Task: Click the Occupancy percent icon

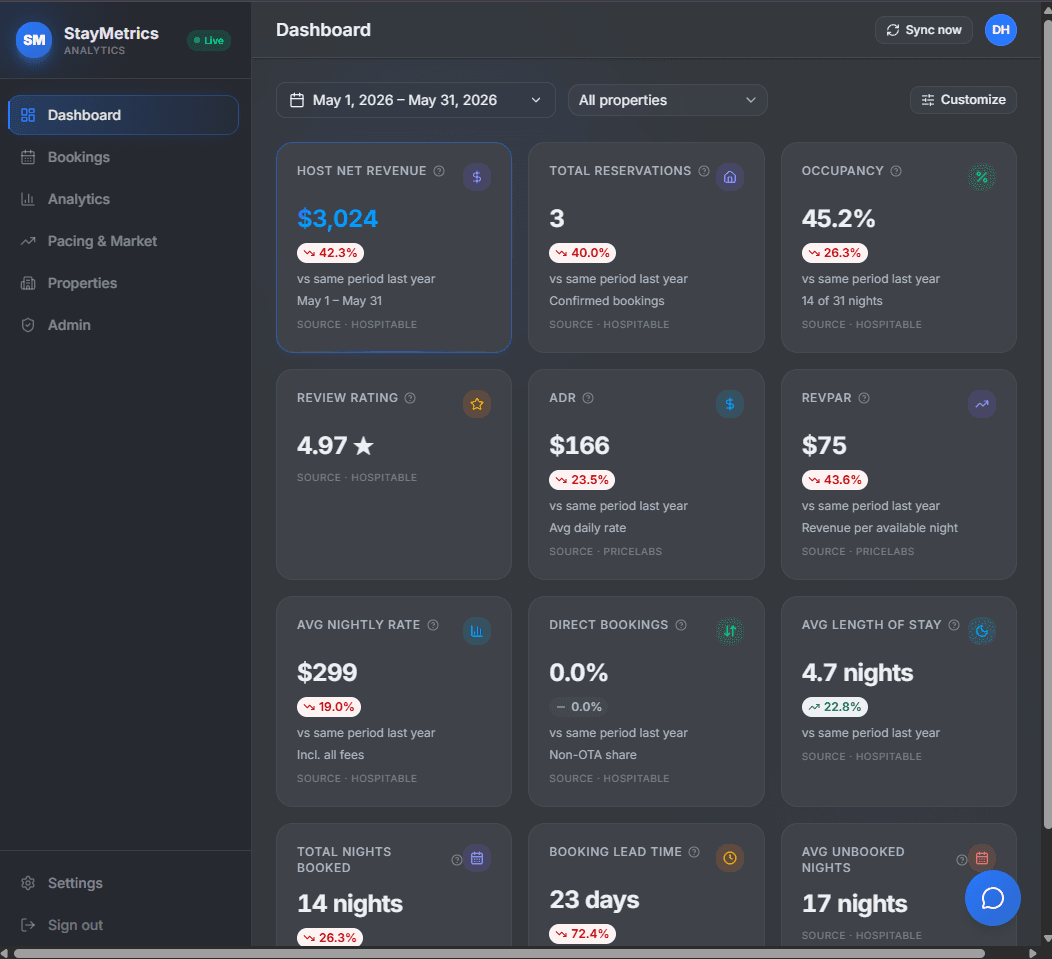Action: [x=982, y=177]
